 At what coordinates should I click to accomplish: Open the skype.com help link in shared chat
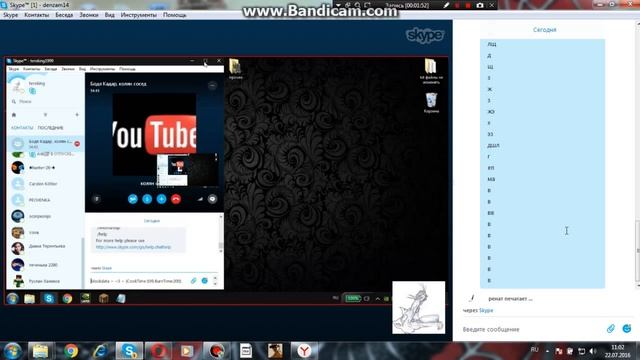tap(133, 247)
